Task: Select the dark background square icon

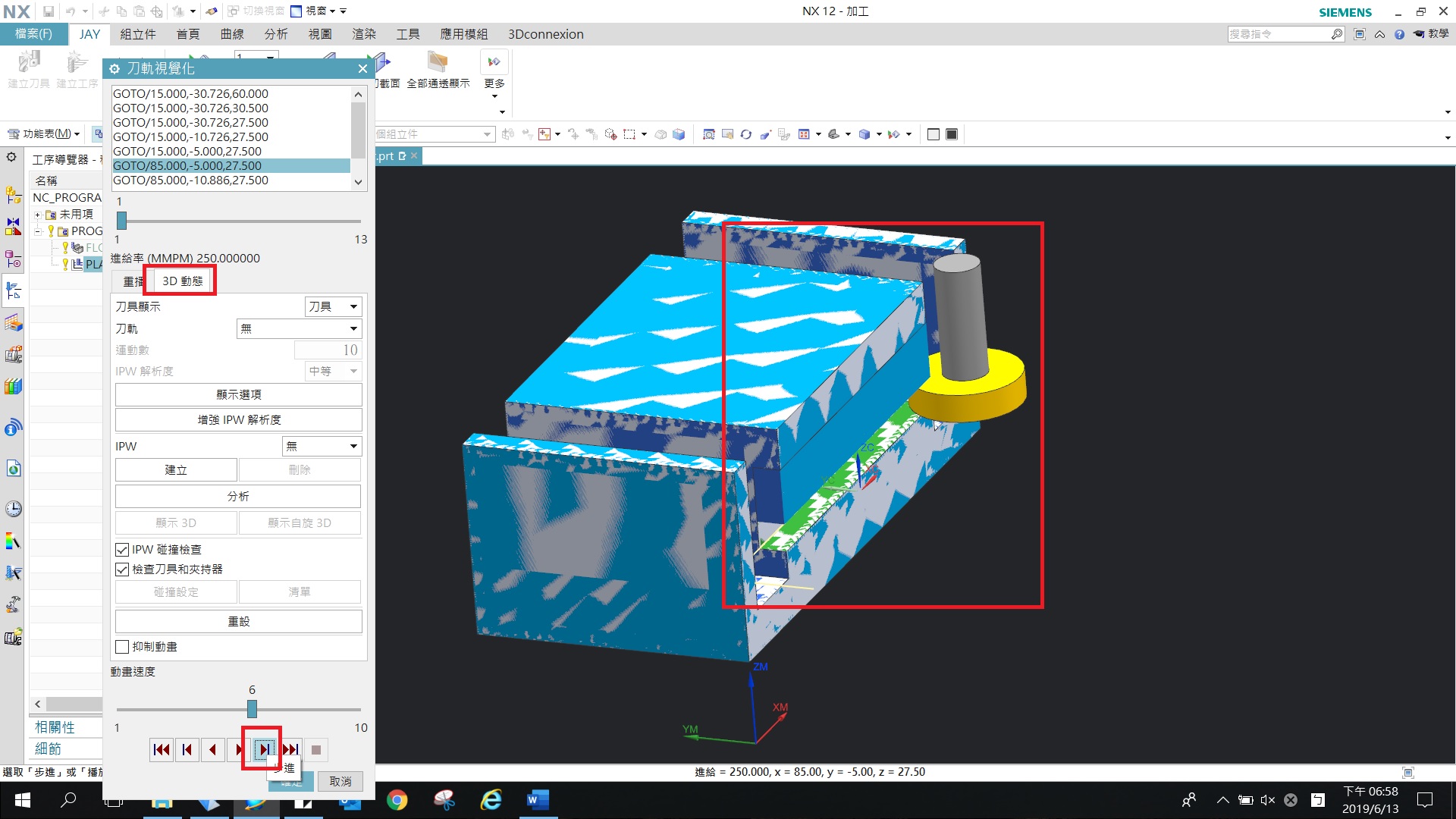Action: 952,134
